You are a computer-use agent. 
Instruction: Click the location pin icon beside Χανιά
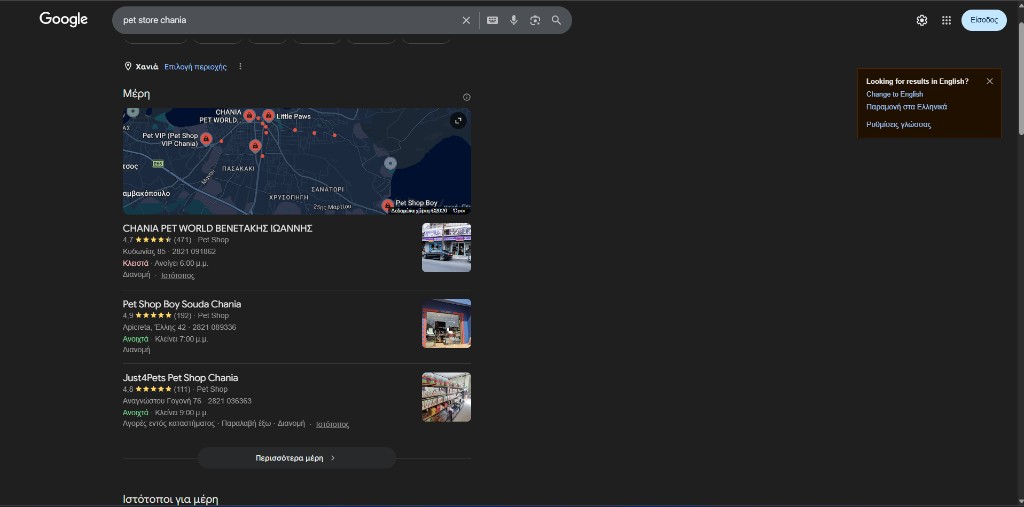pos(128,67)
